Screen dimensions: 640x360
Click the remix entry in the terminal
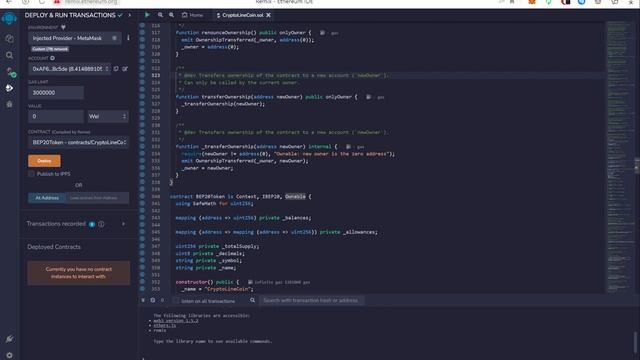pos(160,330)
